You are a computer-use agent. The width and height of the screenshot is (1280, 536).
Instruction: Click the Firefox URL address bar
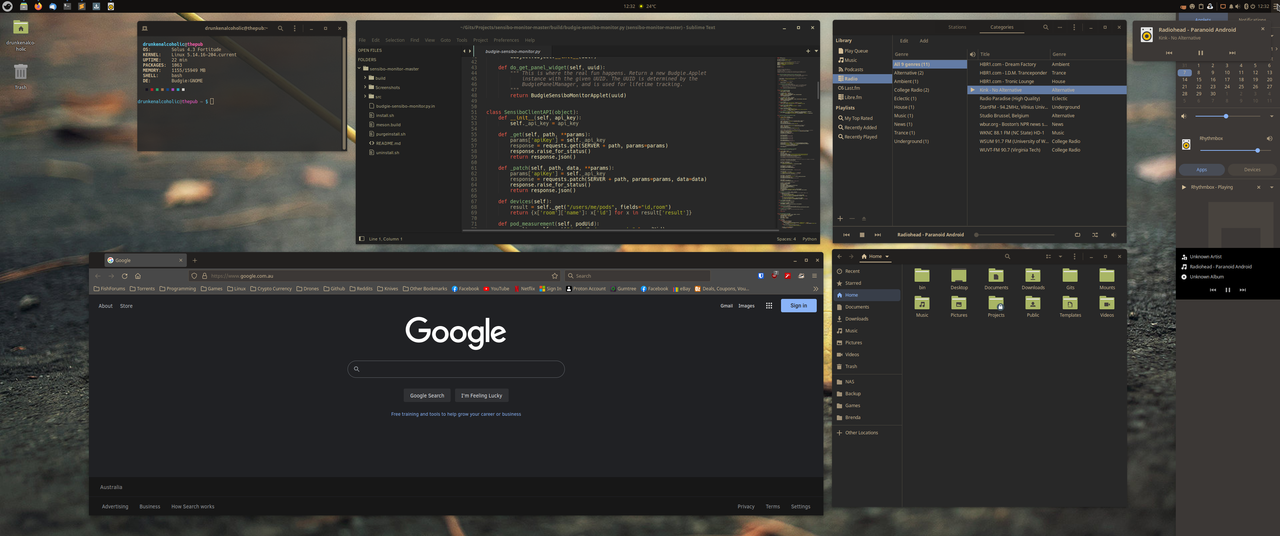[x=378, y=276]
